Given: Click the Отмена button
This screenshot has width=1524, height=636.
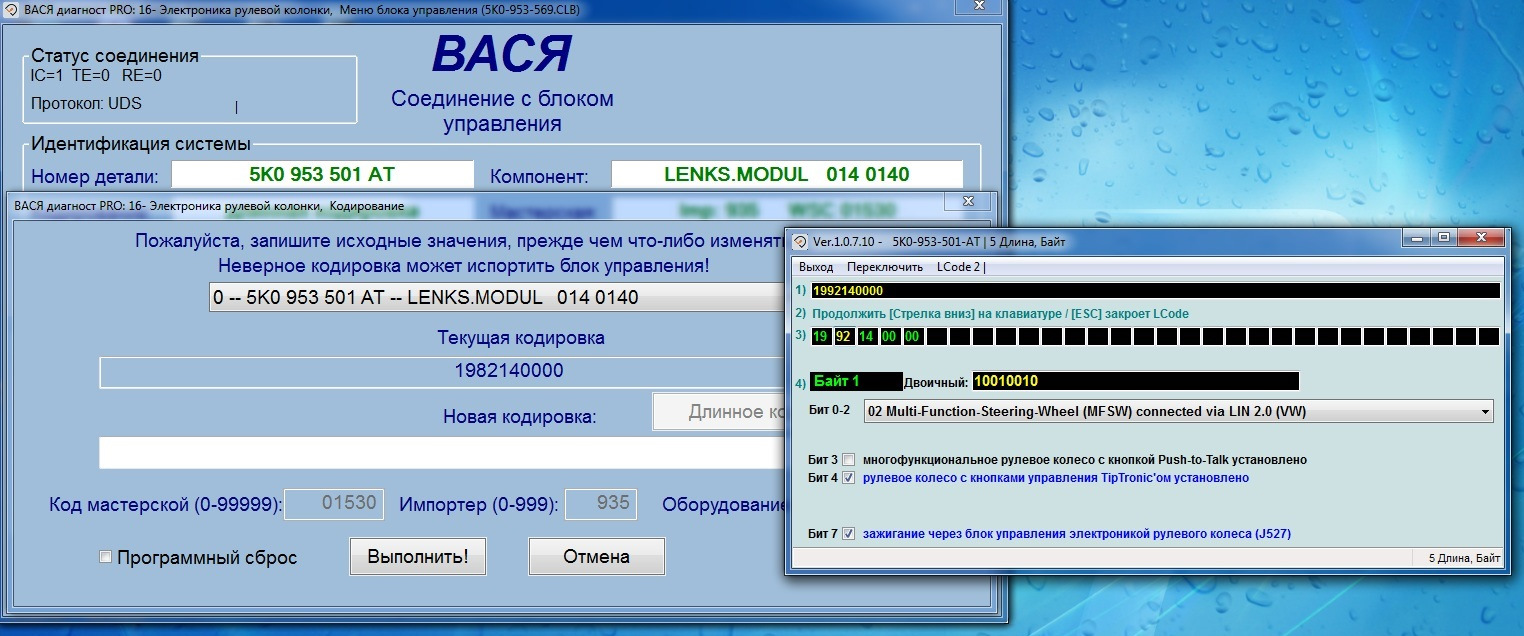Looking at the screenshot, I should [x=596, y=556].
